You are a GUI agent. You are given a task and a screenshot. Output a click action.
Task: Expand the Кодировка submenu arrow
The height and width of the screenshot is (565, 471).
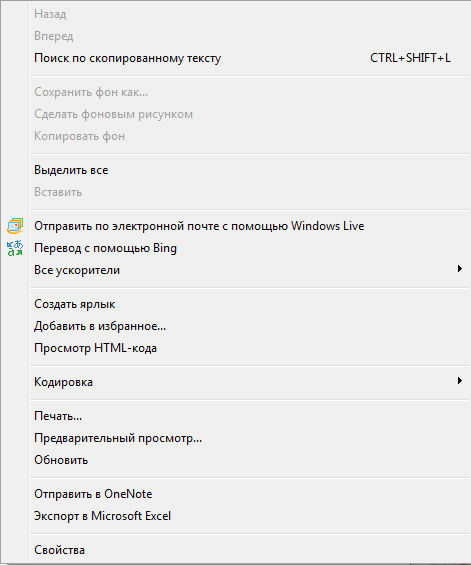(x=459, y=381)
